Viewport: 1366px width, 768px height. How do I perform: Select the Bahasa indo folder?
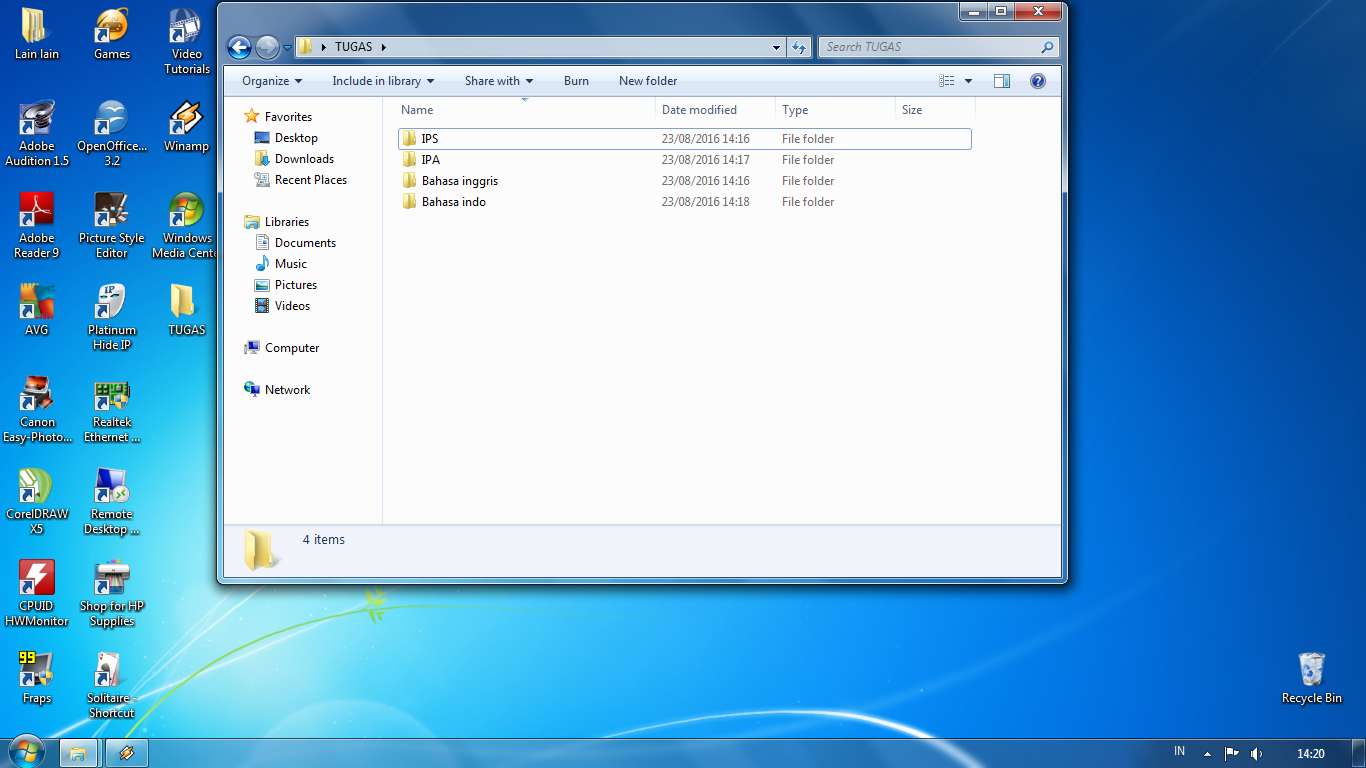coord(685,202)
